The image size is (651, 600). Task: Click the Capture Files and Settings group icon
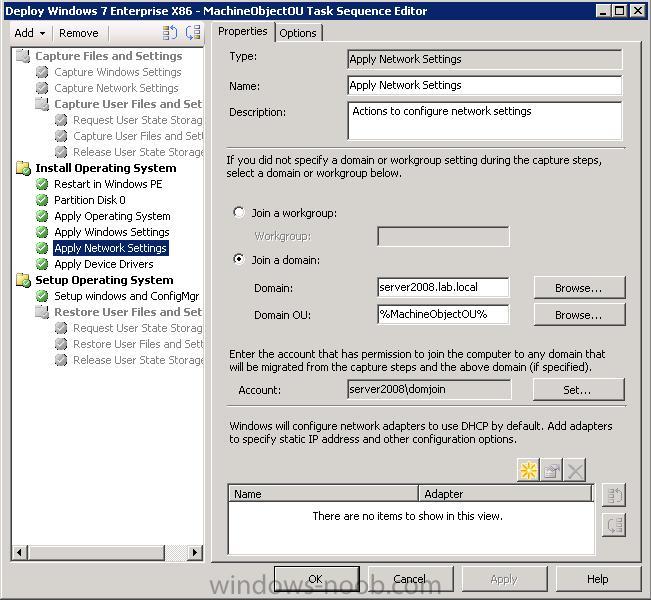pyautogui.click(x=23, y=56)
